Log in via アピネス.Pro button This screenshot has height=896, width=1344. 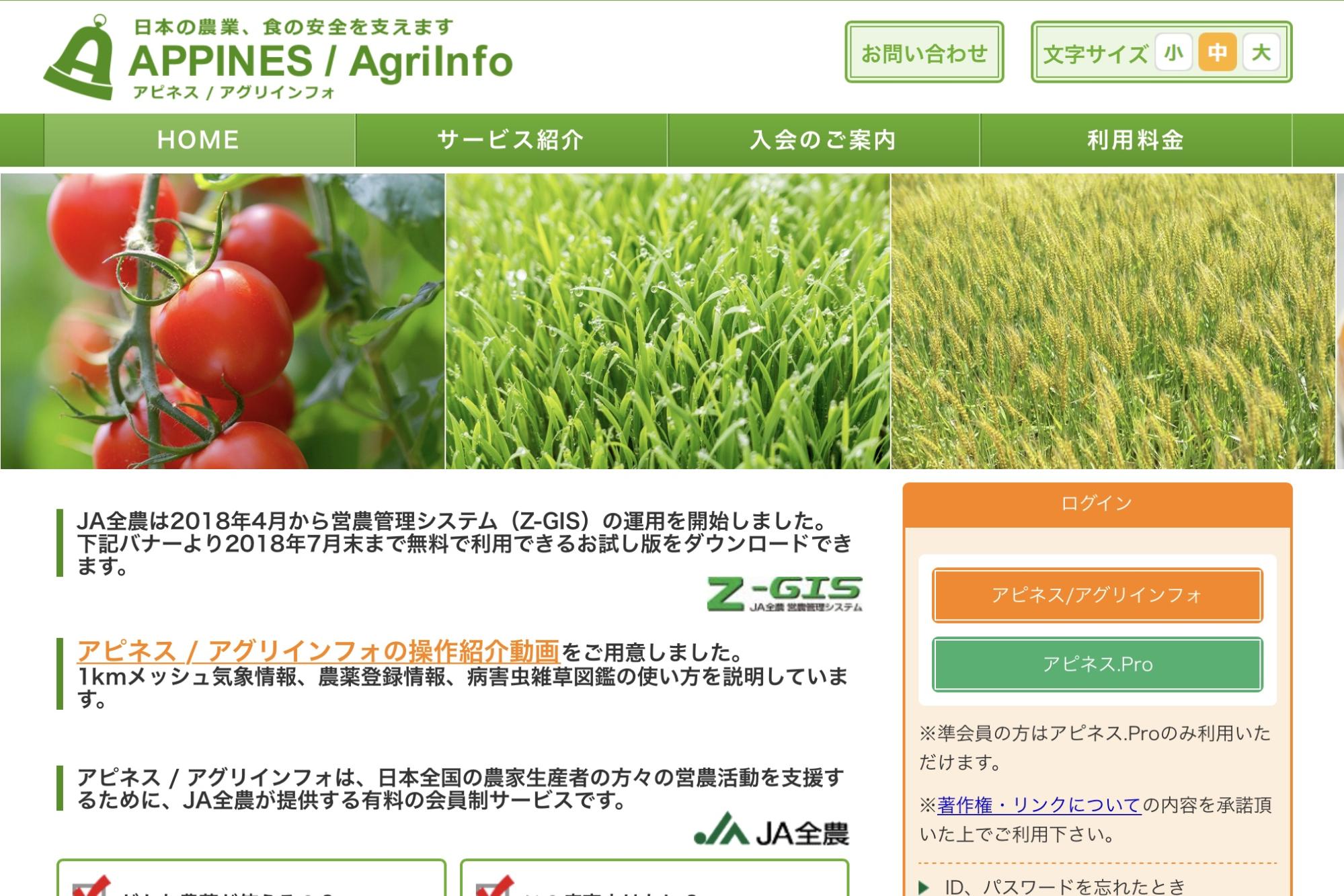pyautogui.click(x=1097, y=664)
